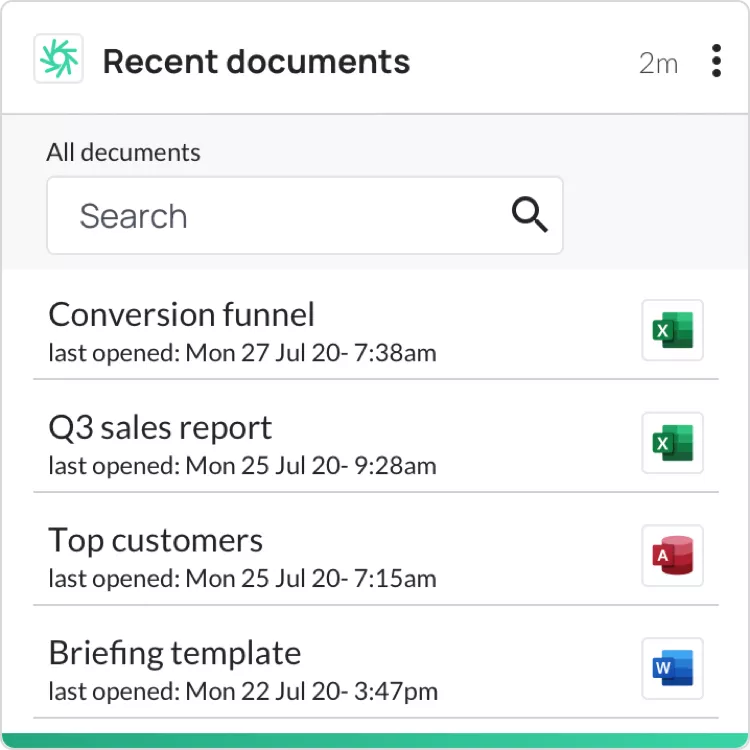This screenshot has width=750, height=750.
Task: Open the Excel icon for Q3 sales report
Action: pos(673,443)
